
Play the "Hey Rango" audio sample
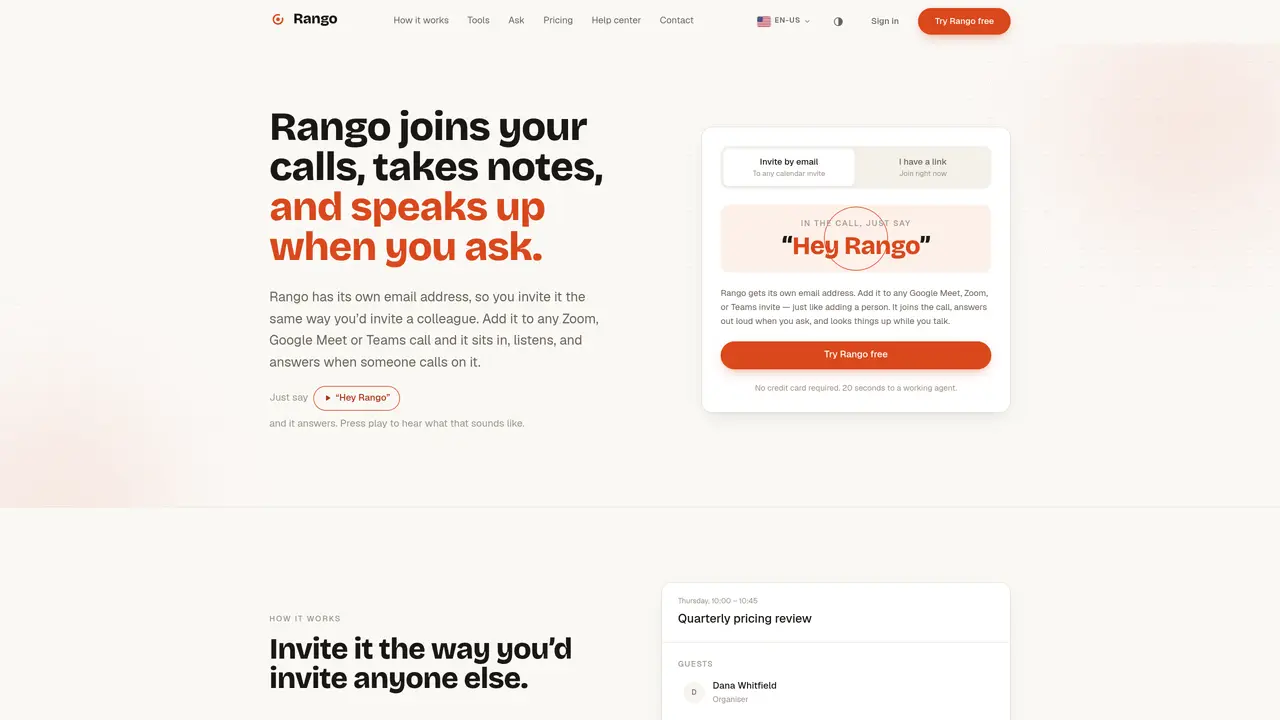pyautogui.click(x=356, y=398)
